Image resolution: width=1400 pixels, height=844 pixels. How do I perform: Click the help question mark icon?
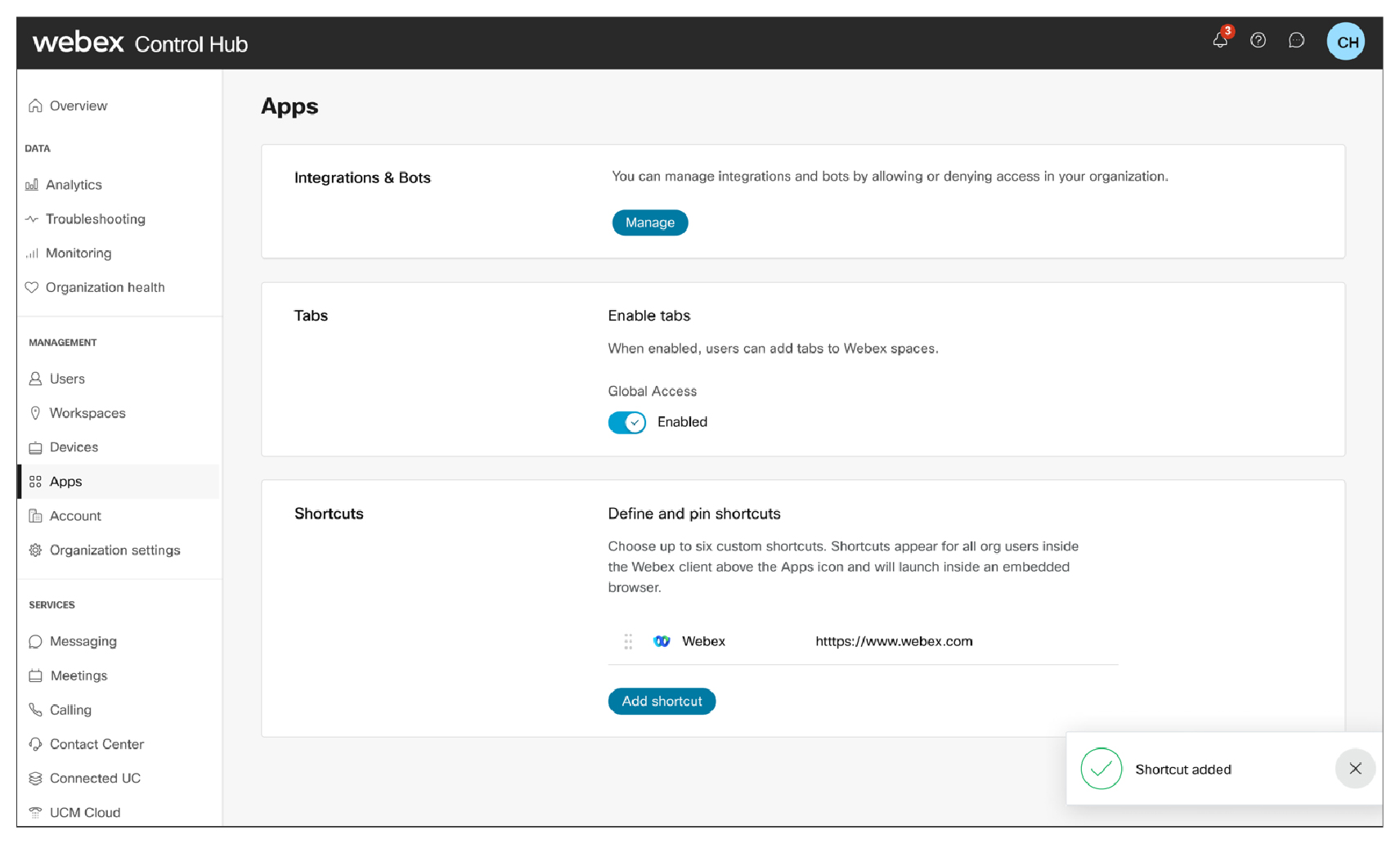click(x=1258, y=40)
